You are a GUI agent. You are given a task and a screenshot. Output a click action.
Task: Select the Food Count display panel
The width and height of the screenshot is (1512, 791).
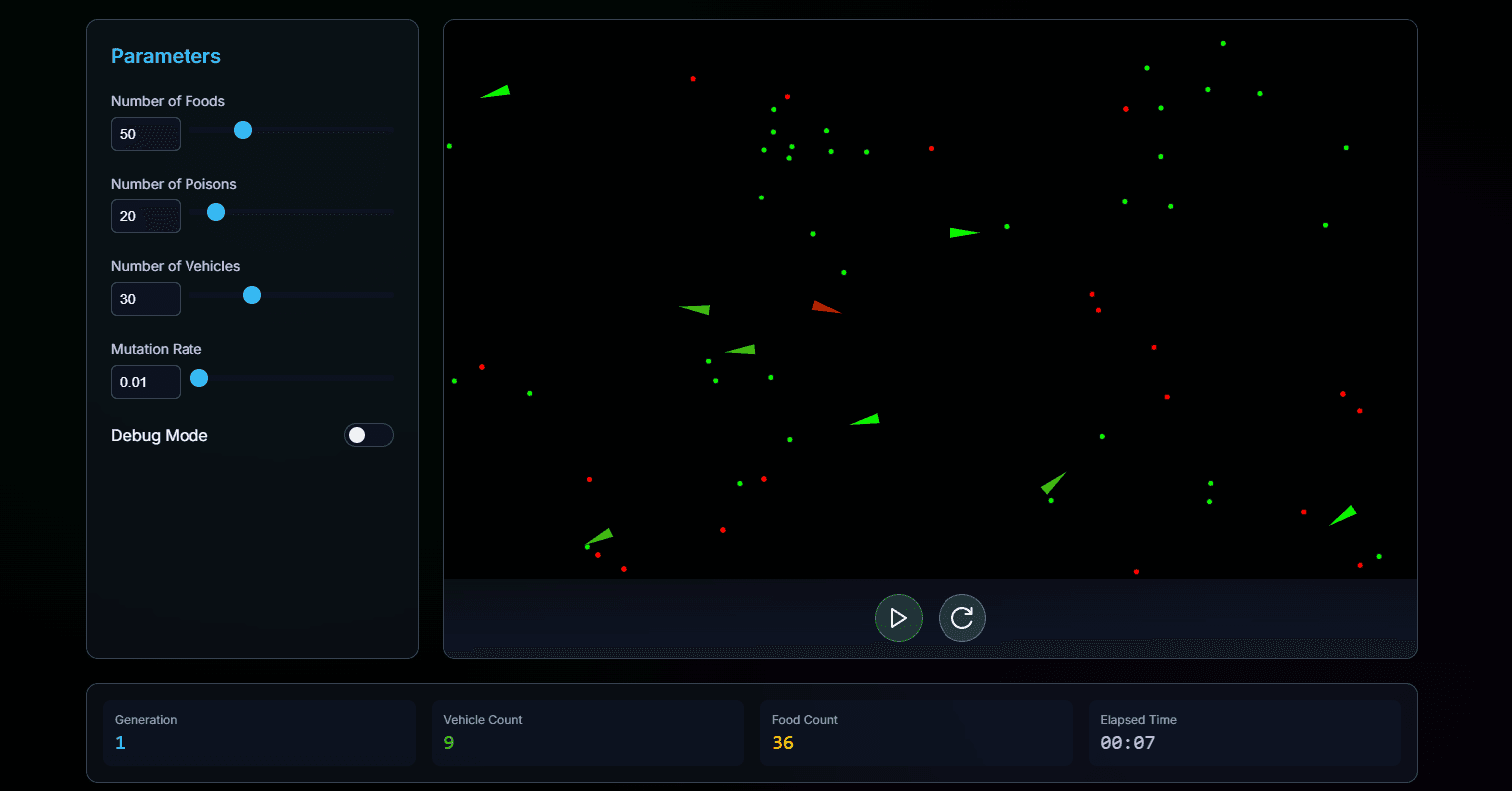point(916,732)
